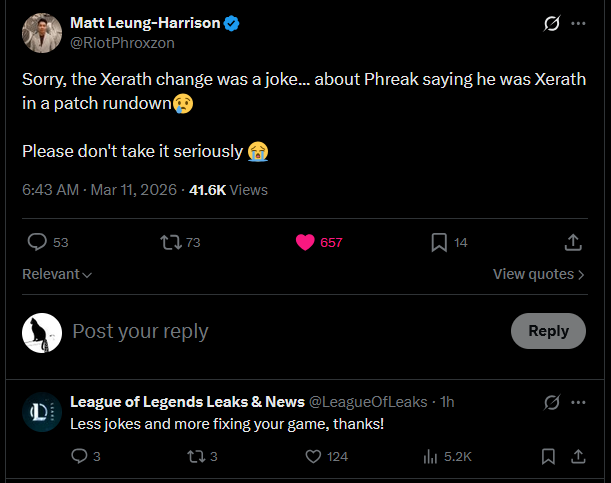Repost the LeagueOfLeaks reply
Image resolution: width=611 pixels, height=483 pixels.
(x=195, y=456)
